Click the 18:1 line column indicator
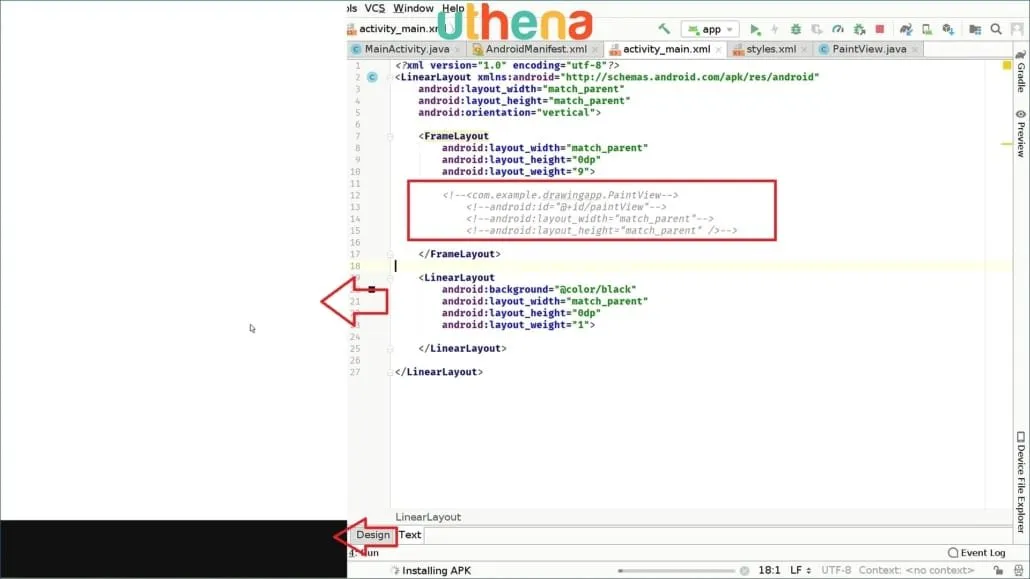The height and width of the screenshot is (579, 1030). pyautogui.click(x=769, y=570)
